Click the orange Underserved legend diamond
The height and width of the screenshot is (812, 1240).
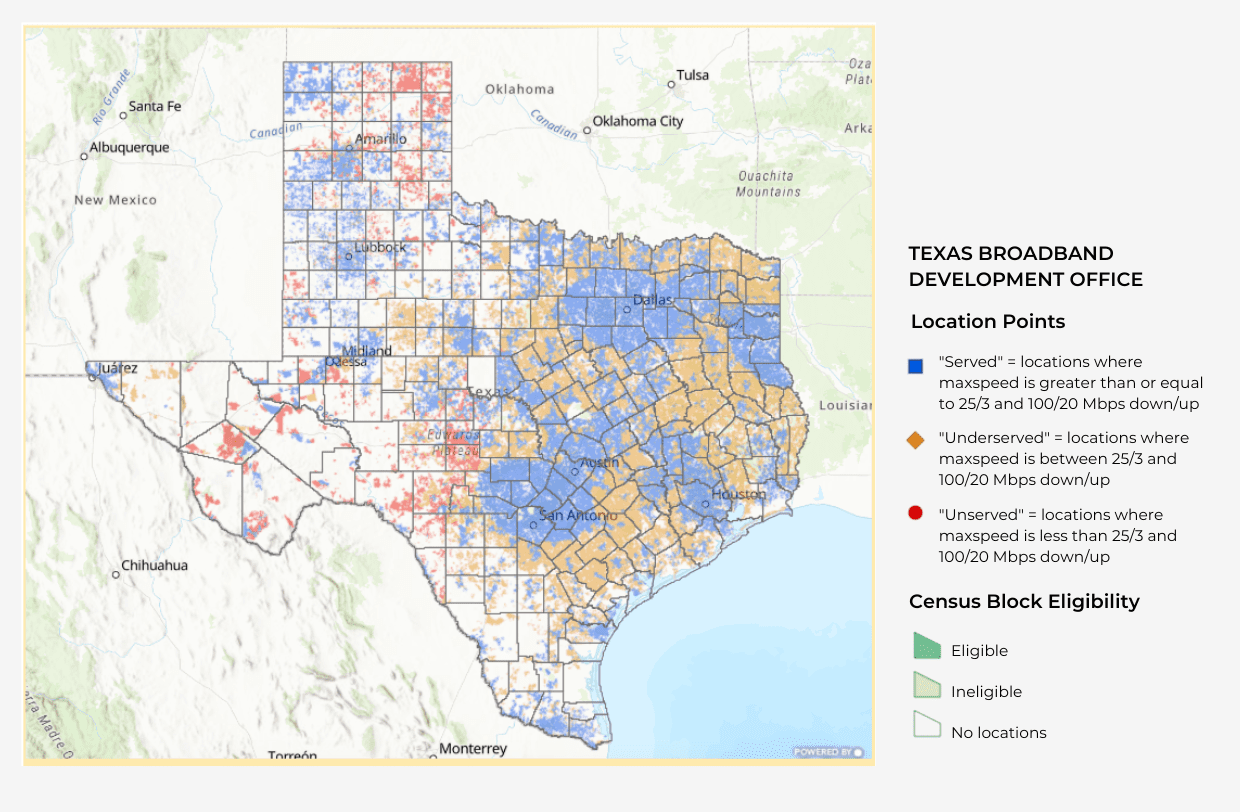(x=915, y=440)
